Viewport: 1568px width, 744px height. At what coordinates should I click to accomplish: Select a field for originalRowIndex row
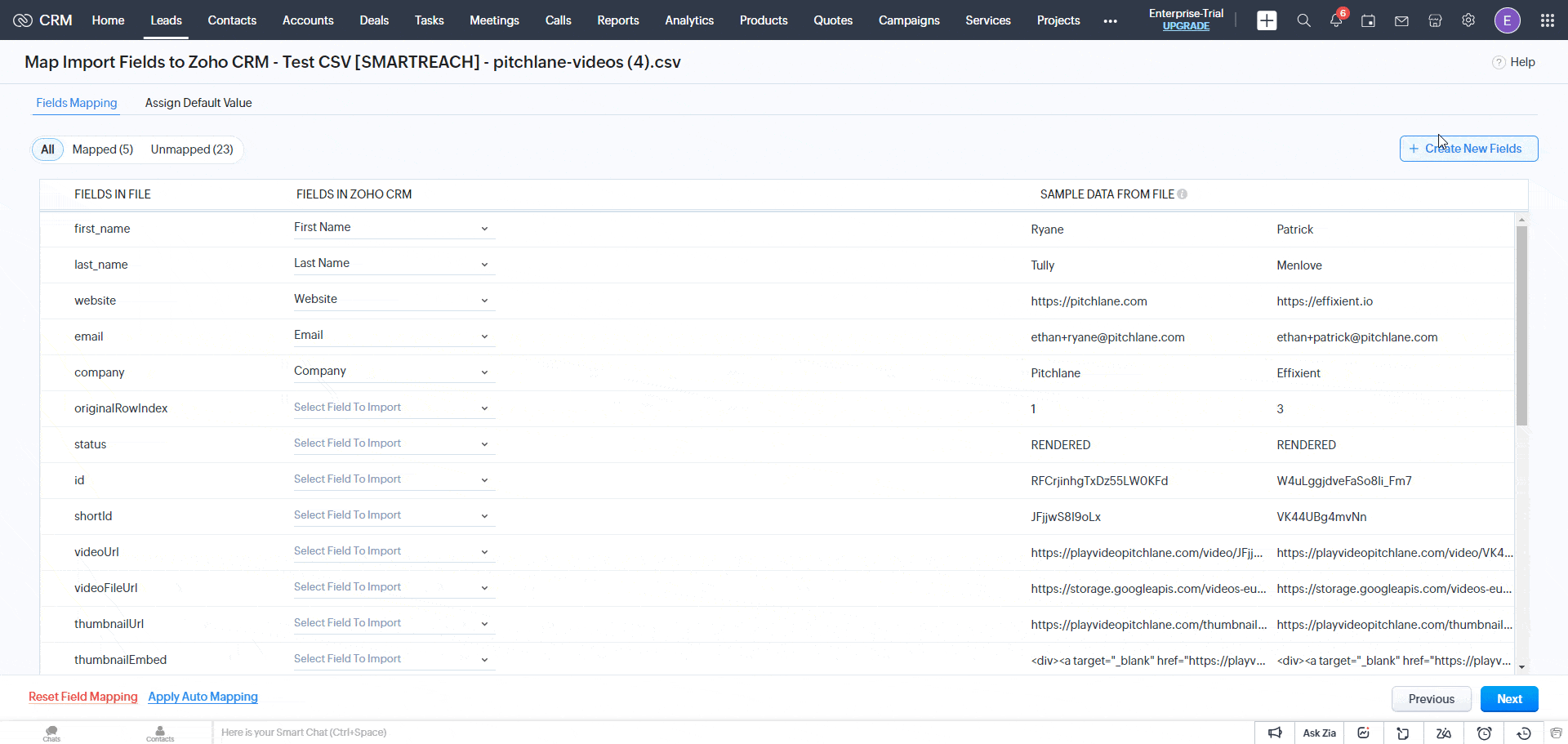(x=394, y=408)
